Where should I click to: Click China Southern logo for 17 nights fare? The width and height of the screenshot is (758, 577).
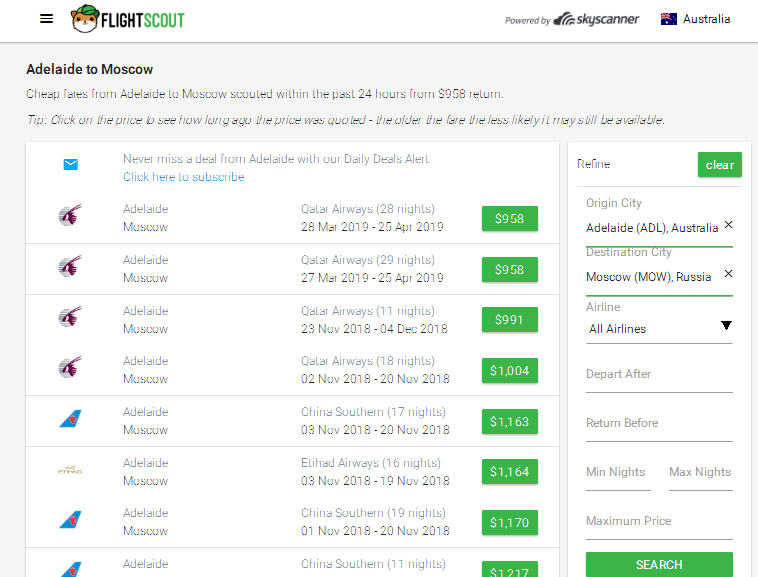(71, 419)
